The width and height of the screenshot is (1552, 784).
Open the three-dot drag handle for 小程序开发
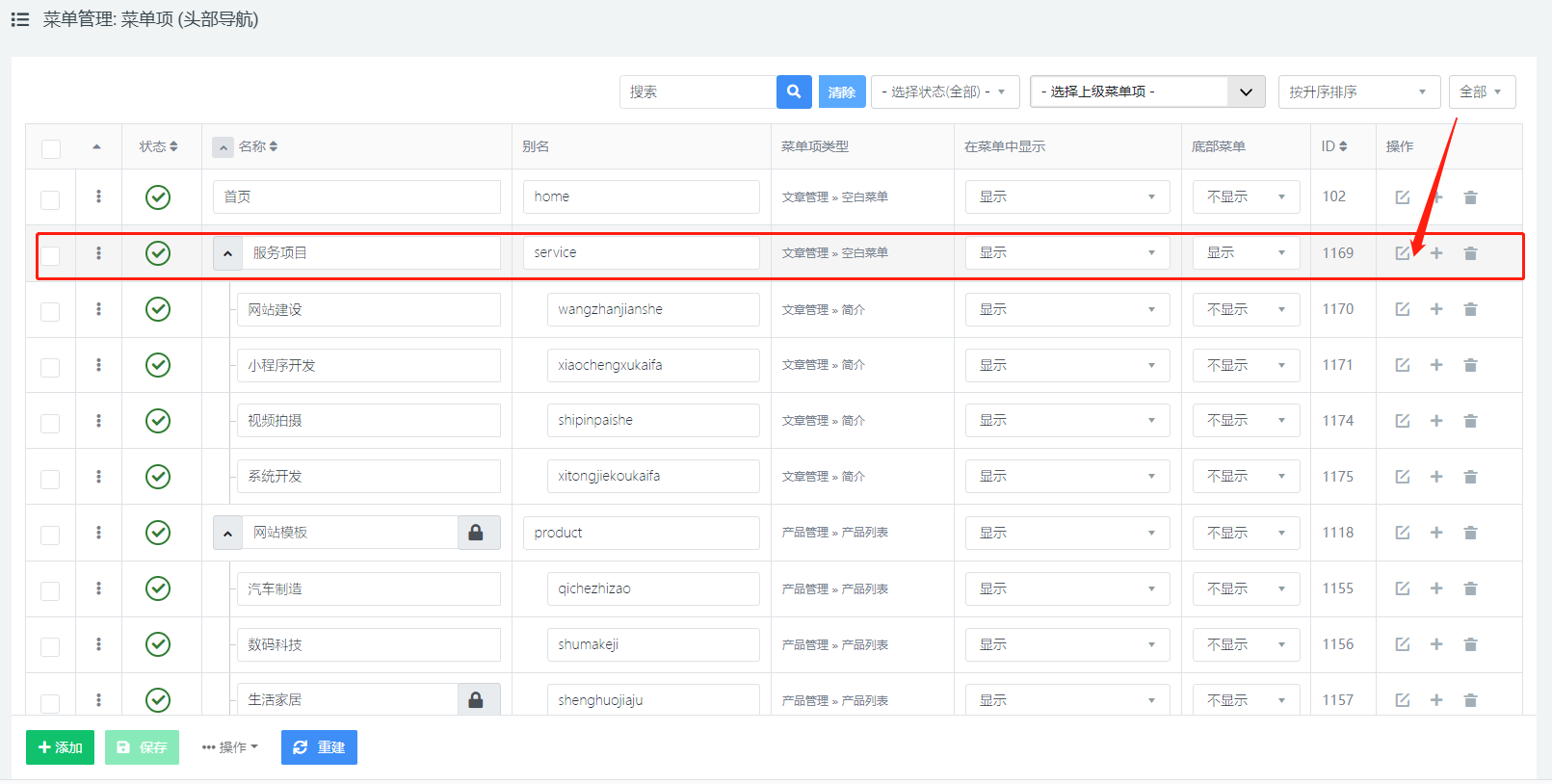98,365
